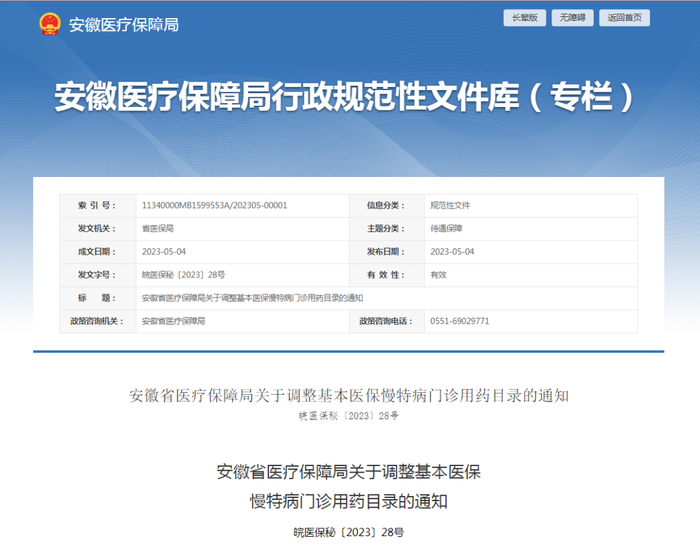Image resolution: width=700 pixels, height=553 pixels.
Task: Switch to 长辈版 mode
Action: pos(525,18)
